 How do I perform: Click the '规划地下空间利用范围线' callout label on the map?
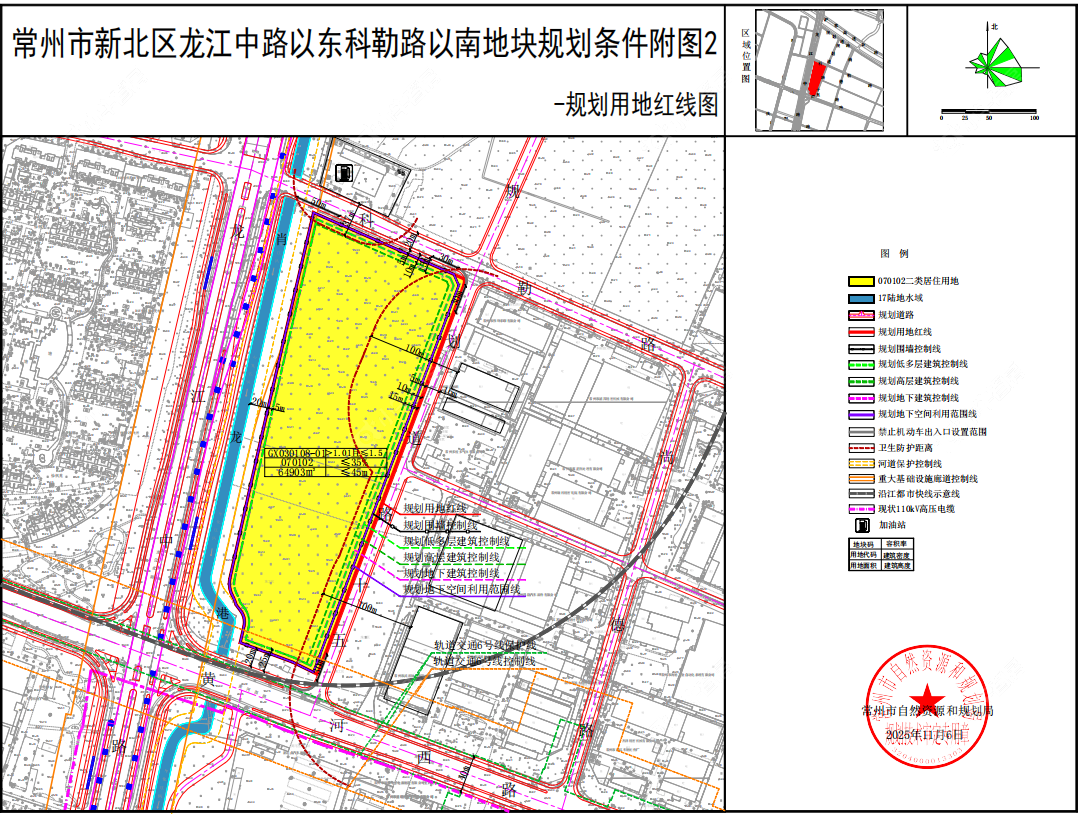click(x=463, y=590)
